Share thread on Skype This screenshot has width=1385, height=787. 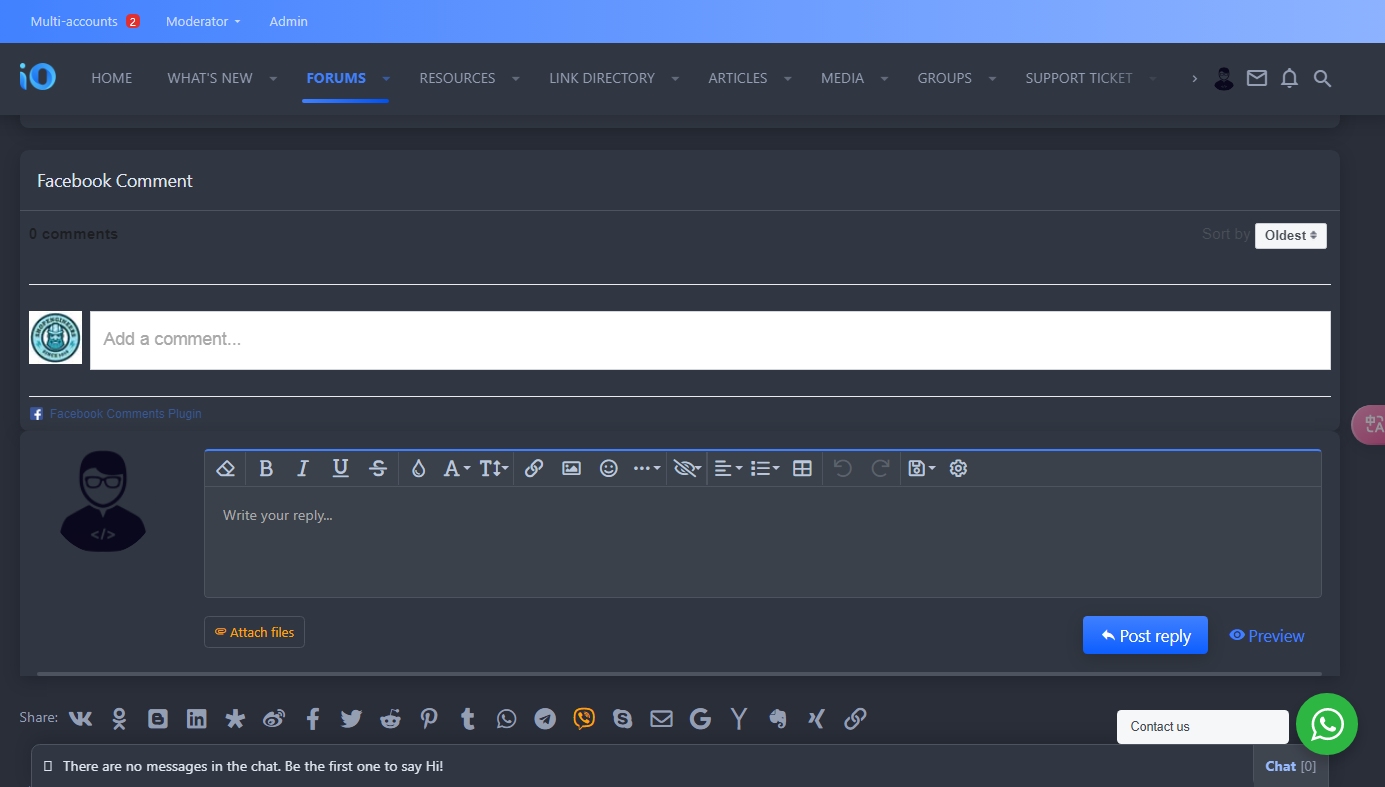[623, 718]
